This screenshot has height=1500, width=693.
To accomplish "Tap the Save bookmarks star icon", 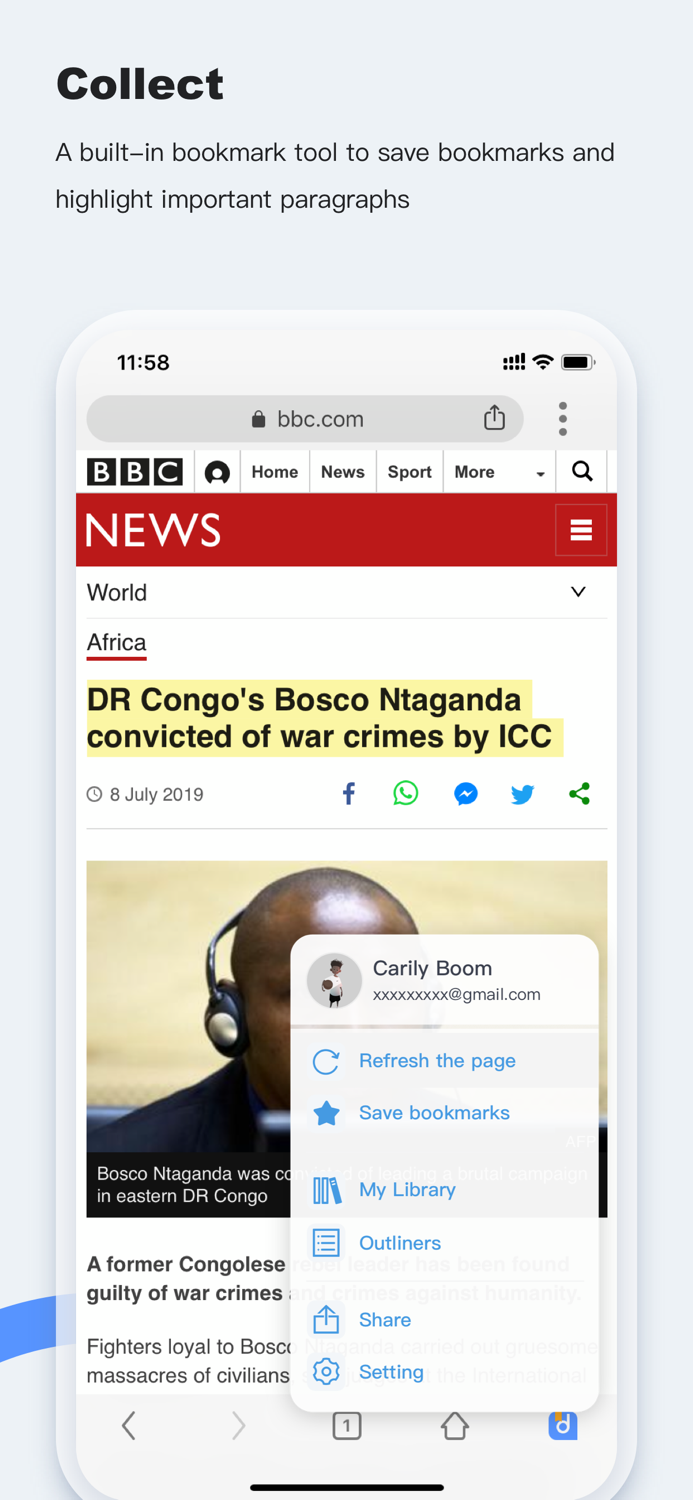I will [326, 1112].
